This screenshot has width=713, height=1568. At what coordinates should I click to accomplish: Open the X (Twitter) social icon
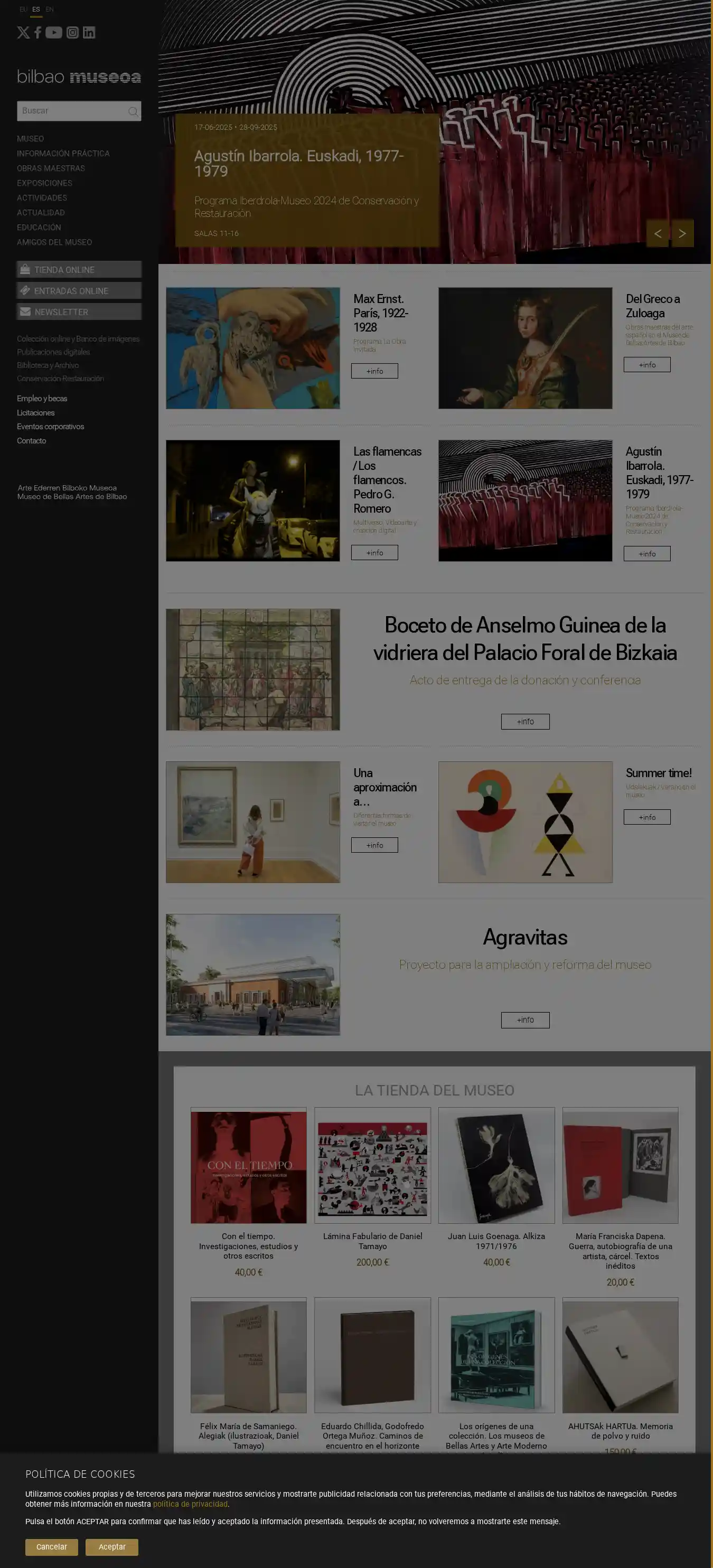point(23,33)
